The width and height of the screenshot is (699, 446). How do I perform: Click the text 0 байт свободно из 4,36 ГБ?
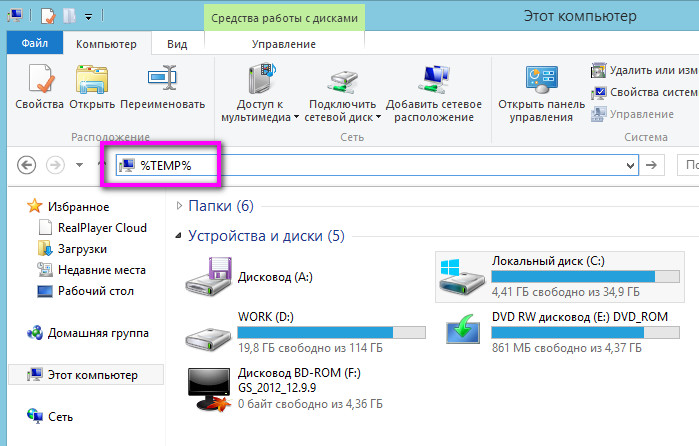coord(310,404)
